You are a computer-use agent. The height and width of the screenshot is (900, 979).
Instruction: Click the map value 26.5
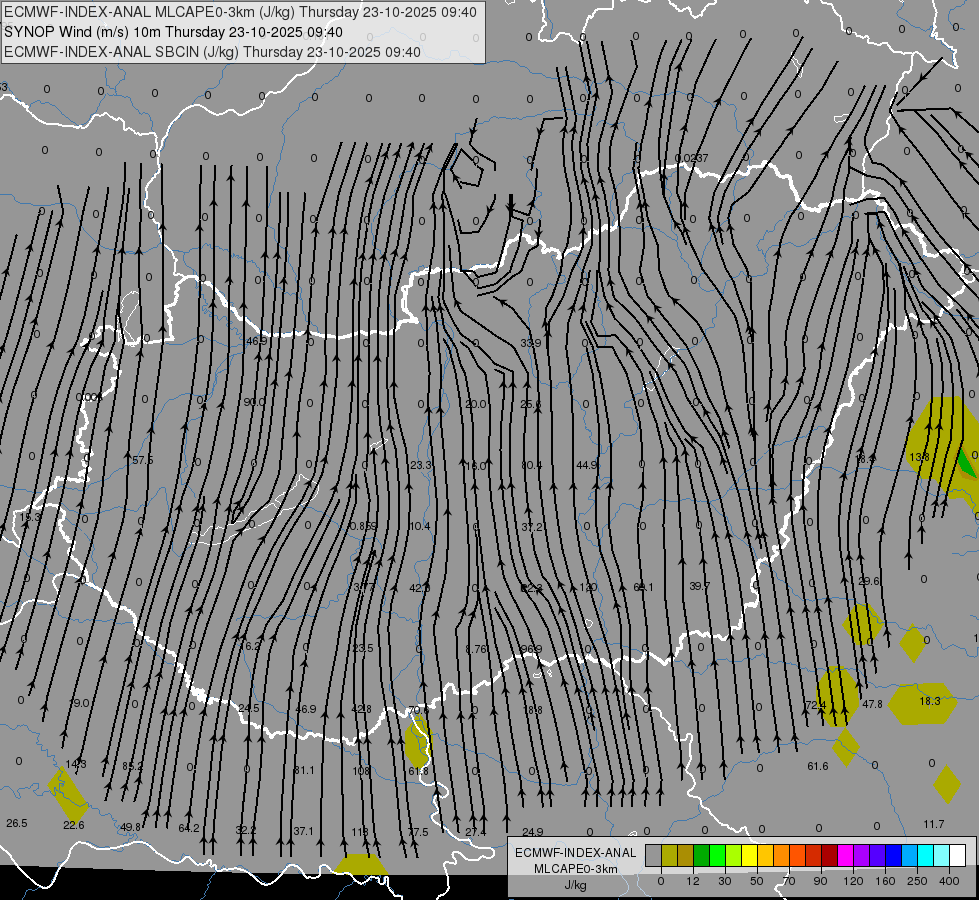[x=17, y=823]
